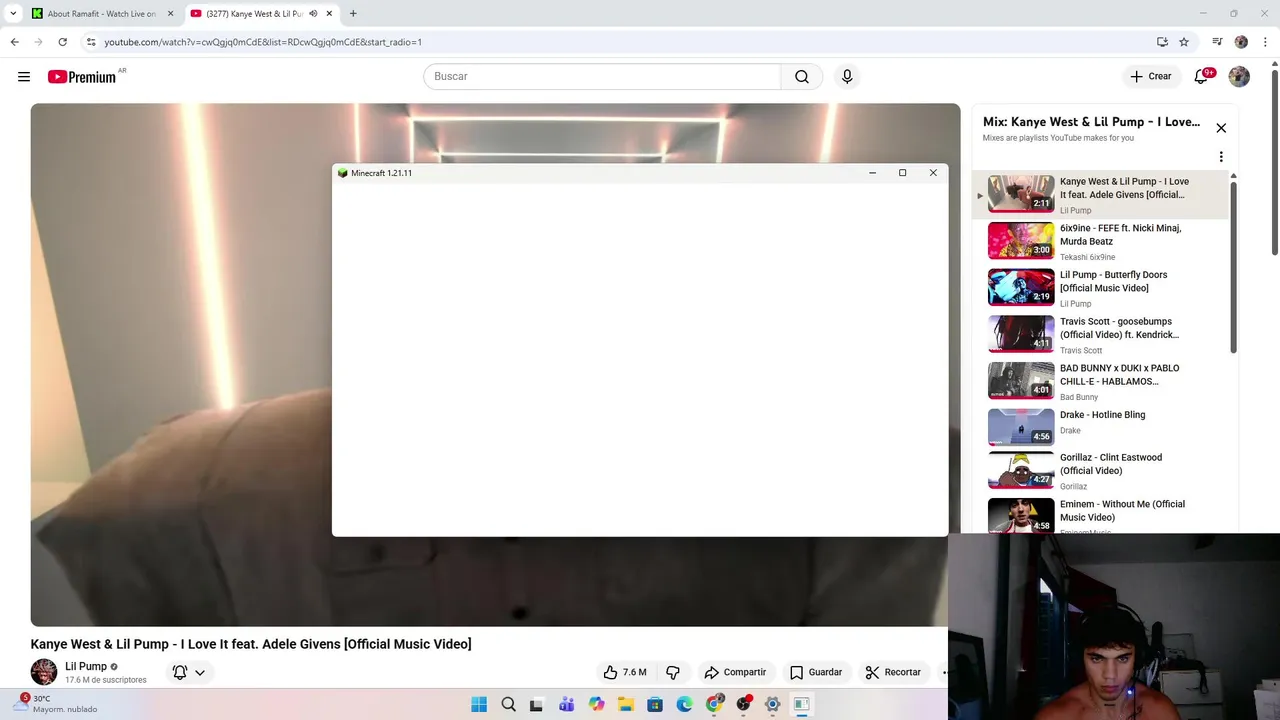
Task: Play Drake - Hotline Bling video
Action: 1100,427
